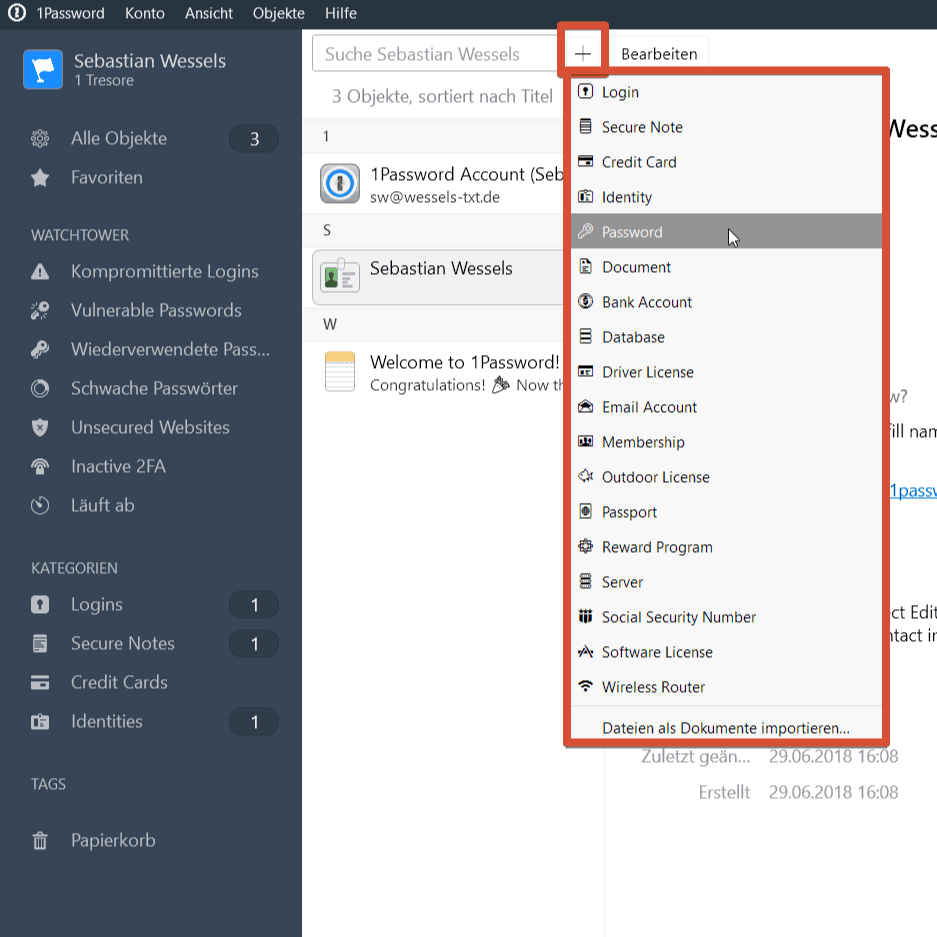
Task: Select the 1Password Account list entry
Action: pyautogui.click(x=433, y=184)
